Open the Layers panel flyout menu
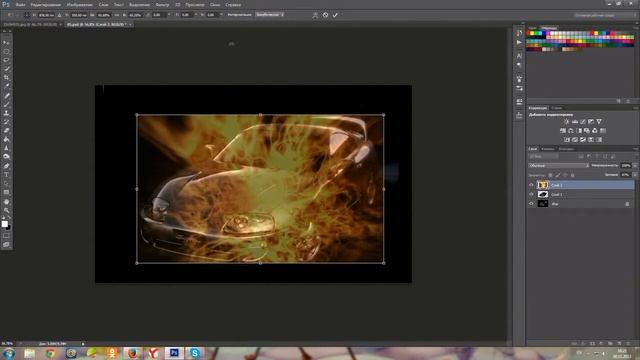640x360 pixels. [x=636, y=149]
